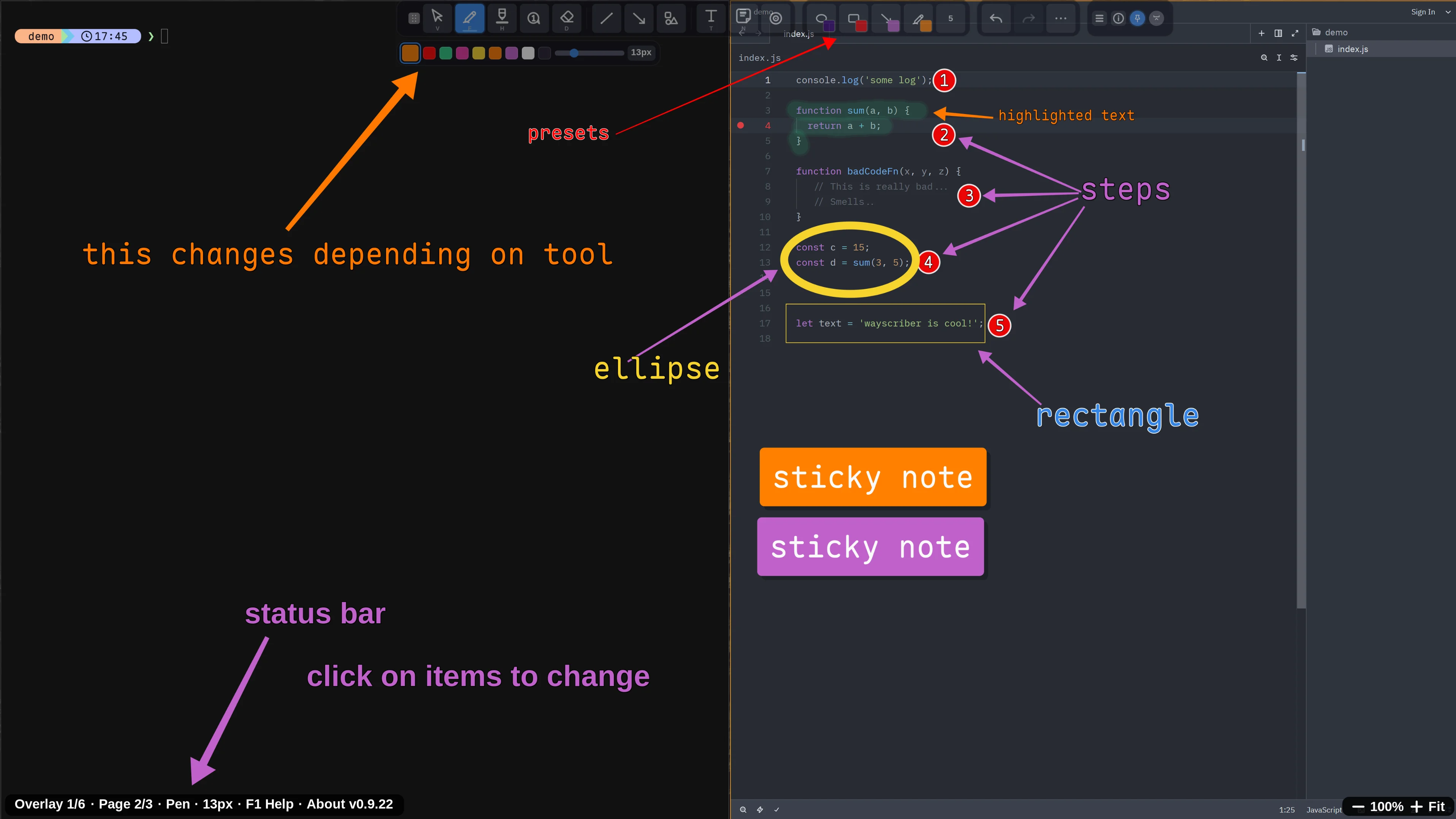The height and width of the screenshot is (819, 1456).
Task: Click Fit to fit zoom
Action: pos(1437,806)
